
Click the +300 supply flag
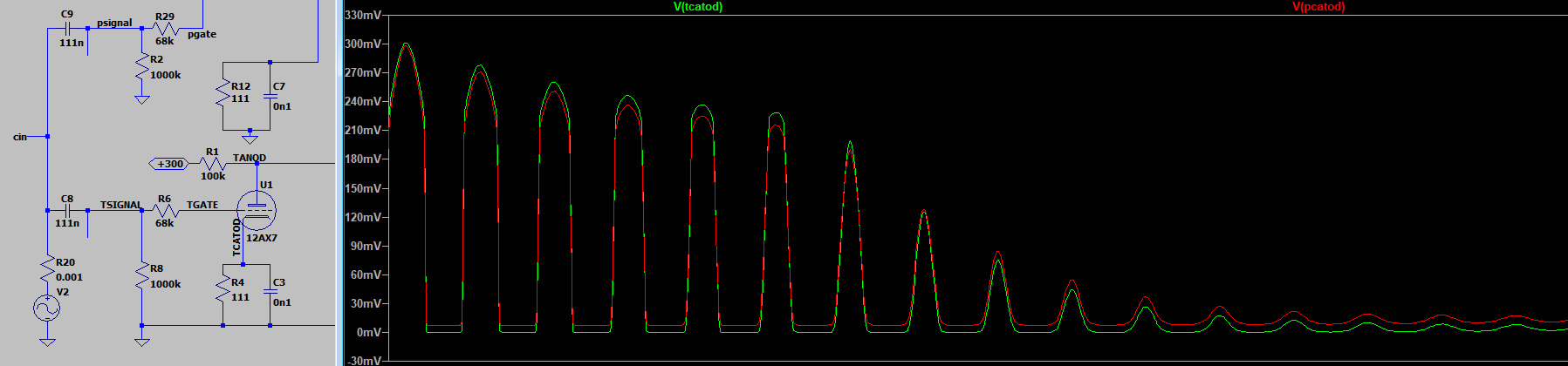coord(168,164)
